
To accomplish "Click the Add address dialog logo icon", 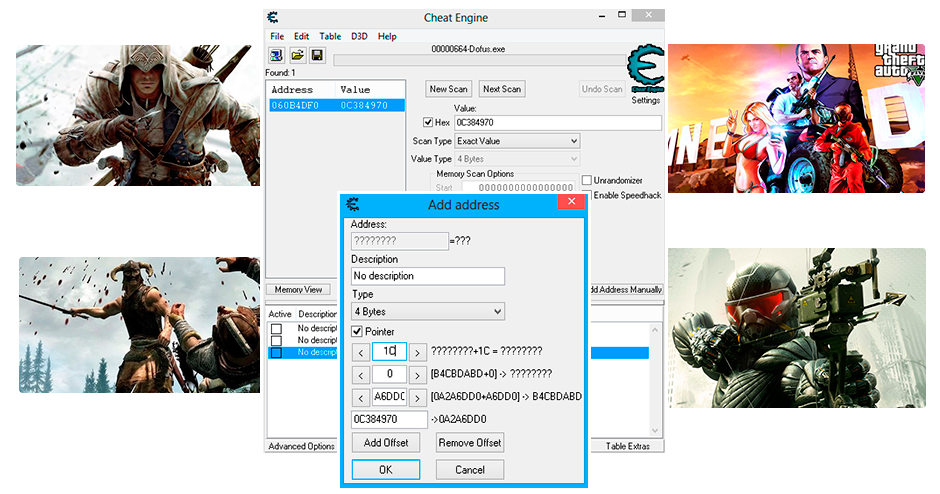I will click(353, 204).
